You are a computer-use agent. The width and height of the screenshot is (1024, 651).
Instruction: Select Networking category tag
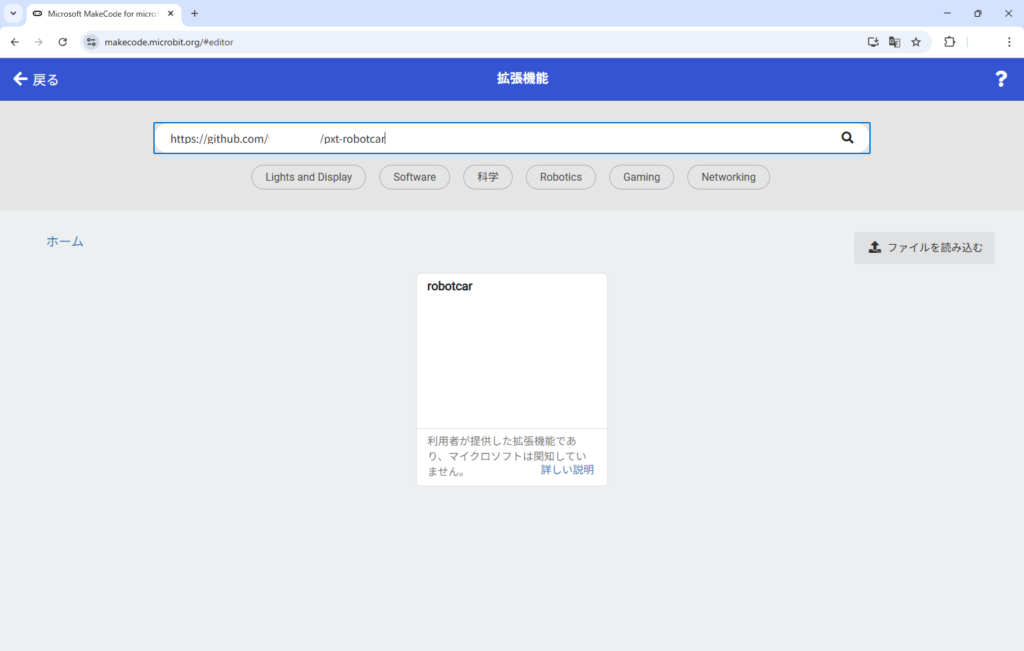click(x=728, y=177)
